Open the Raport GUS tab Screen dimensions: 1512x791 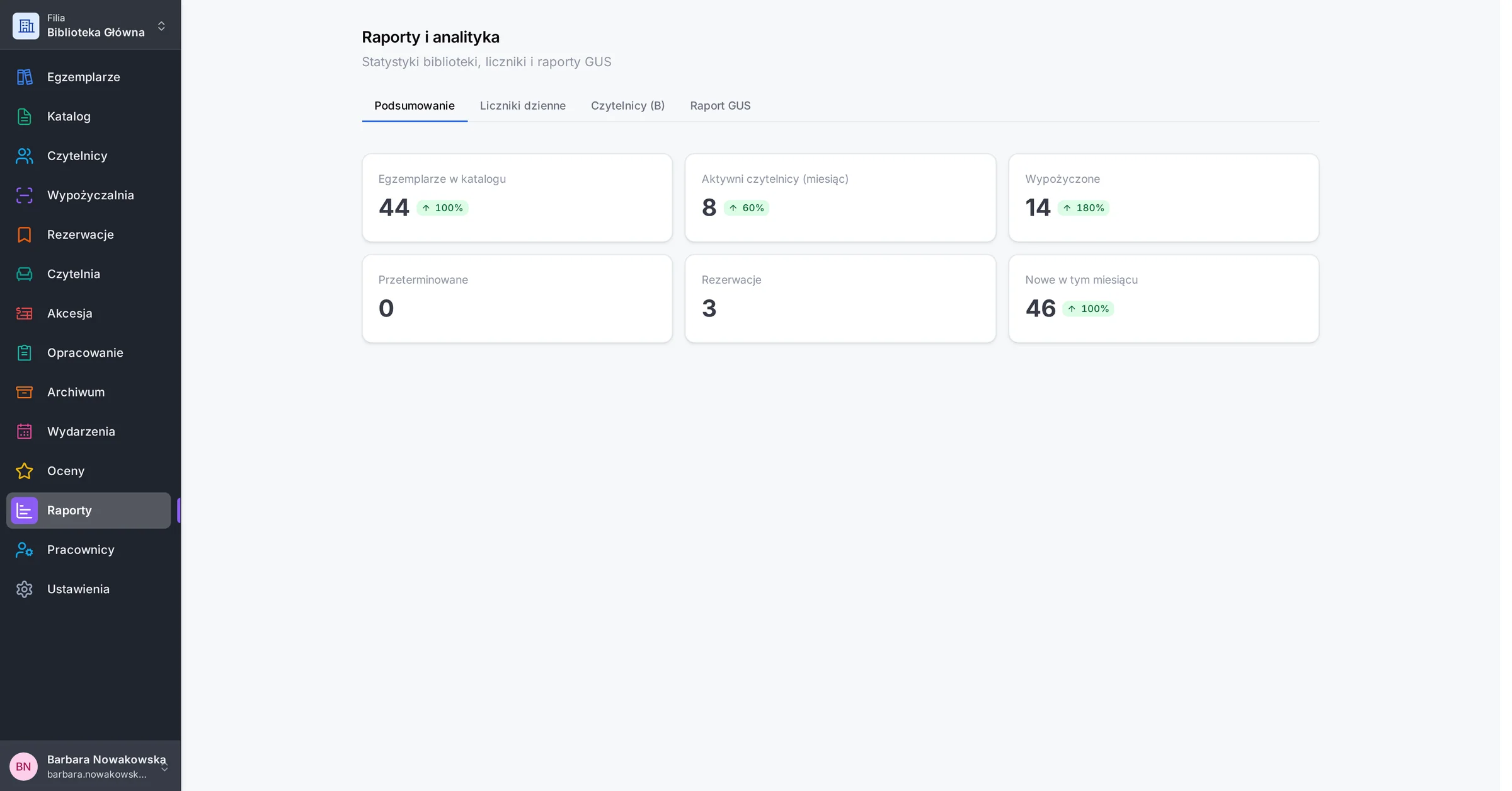point(720,106)
